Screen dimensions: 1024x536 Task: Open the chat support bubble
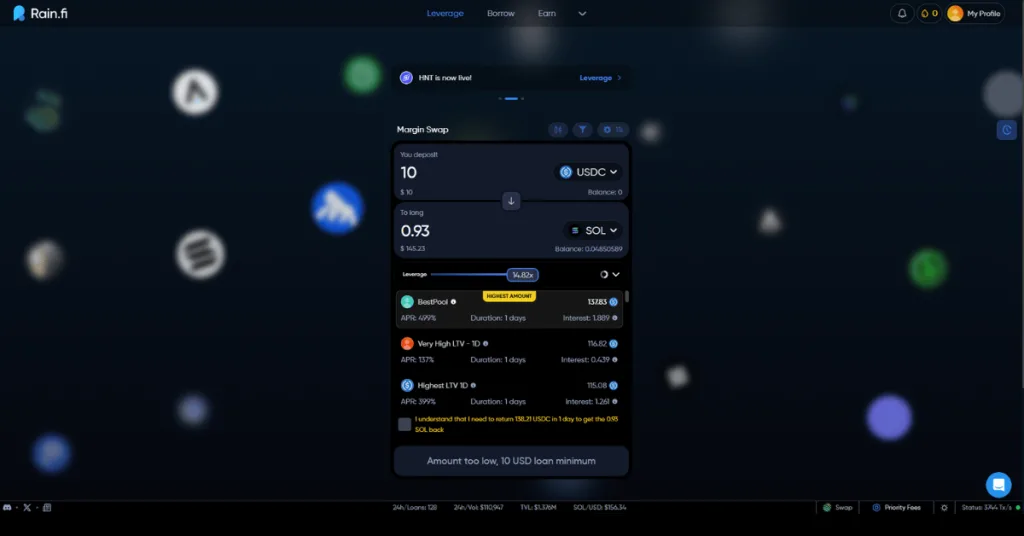998,484
